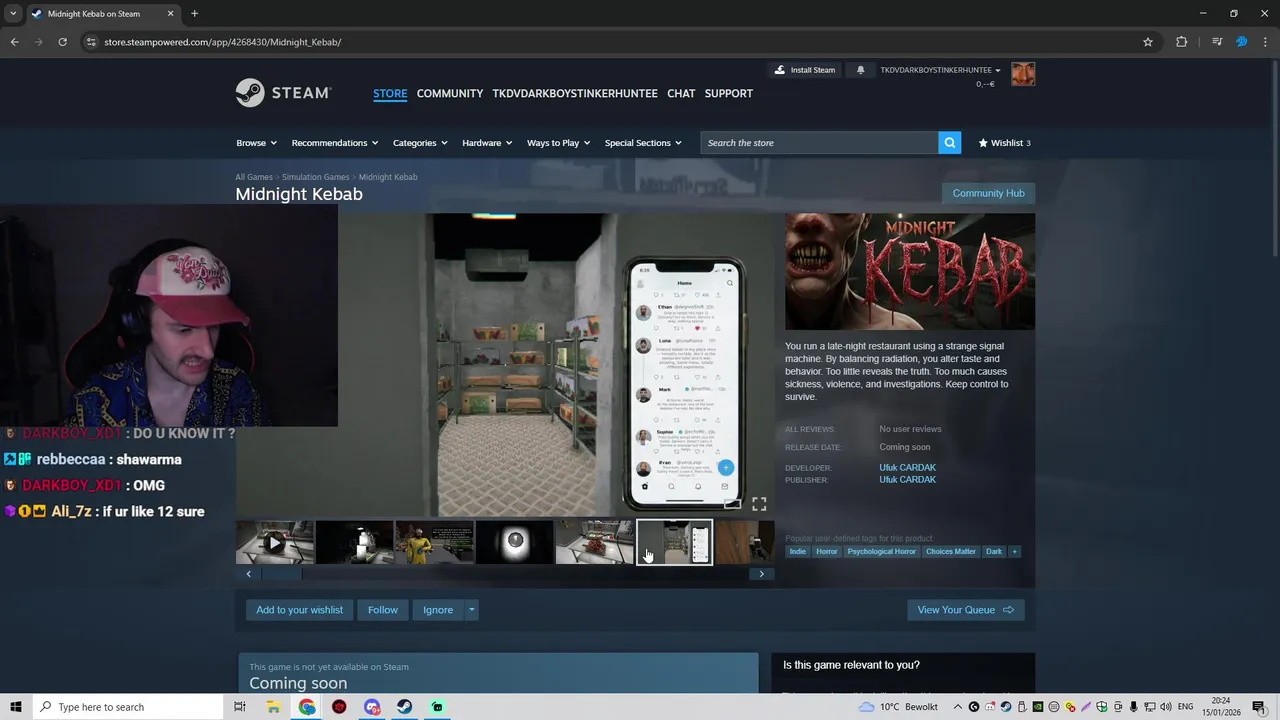Open the TKDVDARKBOYSTINKERHUNTEE profile menu

click(575, 93)
